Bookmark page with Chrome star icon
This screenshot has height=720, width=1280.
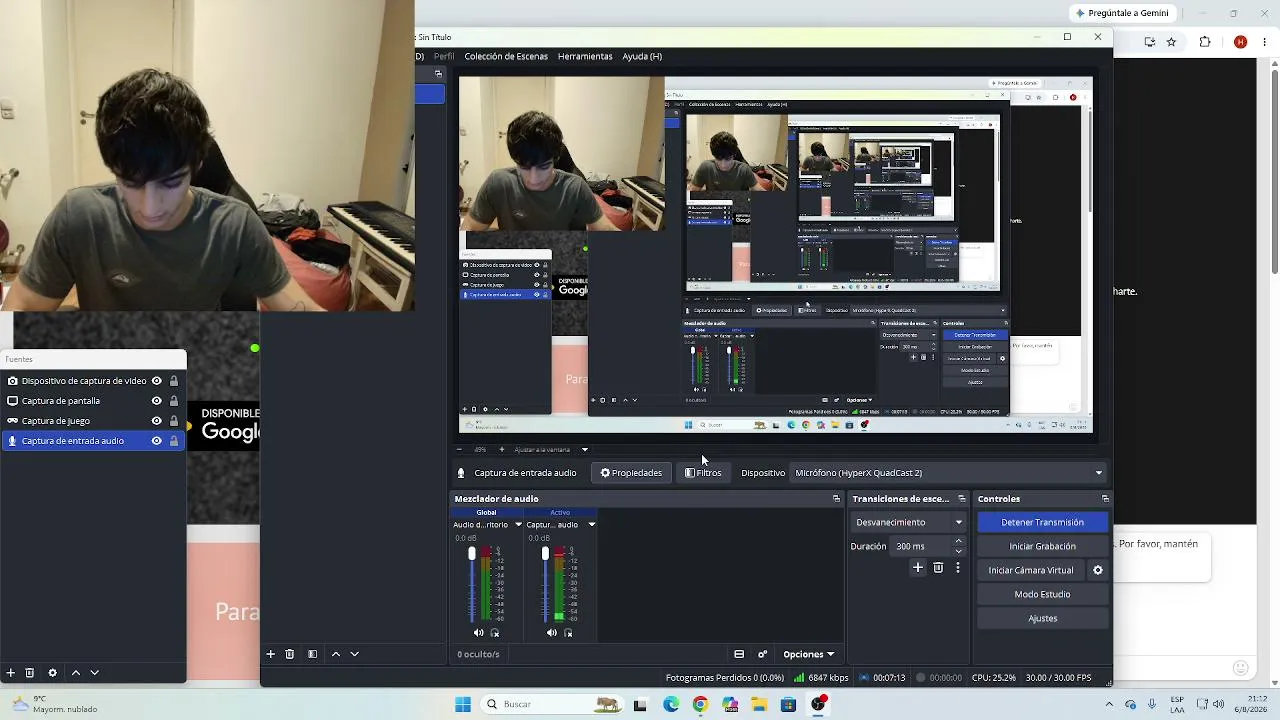tap(1171, 42)
